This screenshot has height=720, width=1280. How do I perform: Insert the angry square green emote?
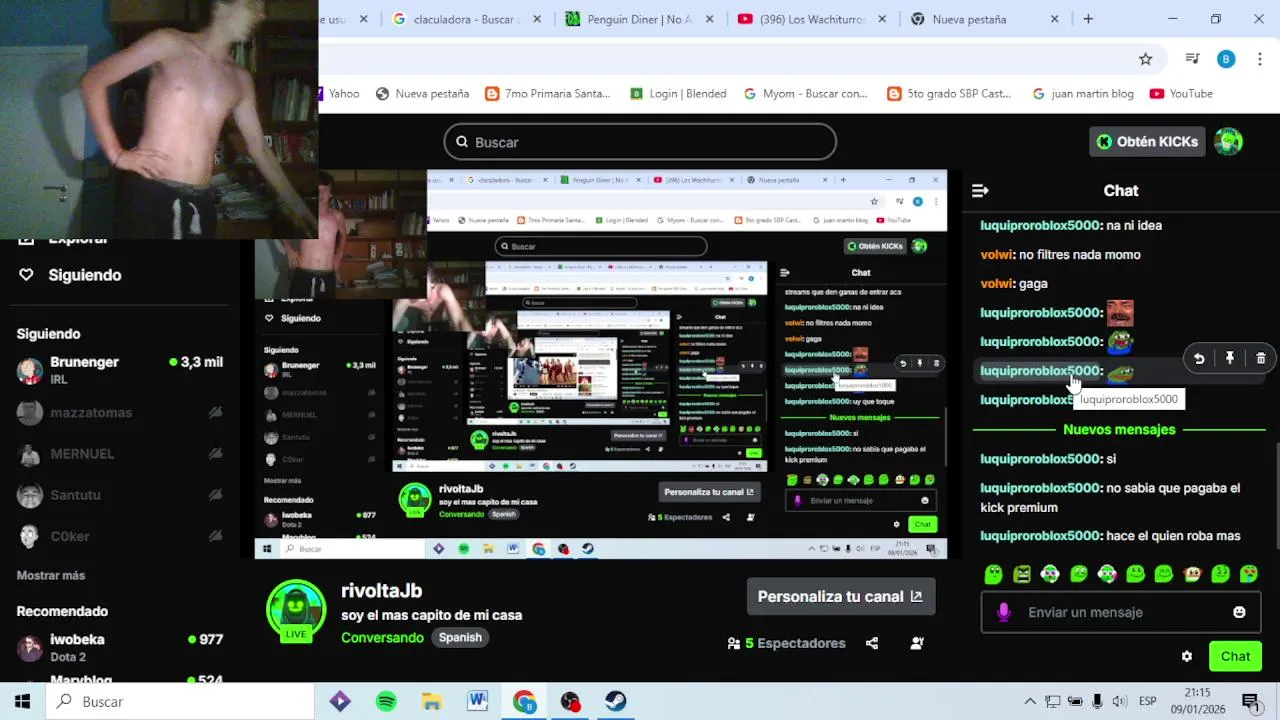(x=1022, y=574)
